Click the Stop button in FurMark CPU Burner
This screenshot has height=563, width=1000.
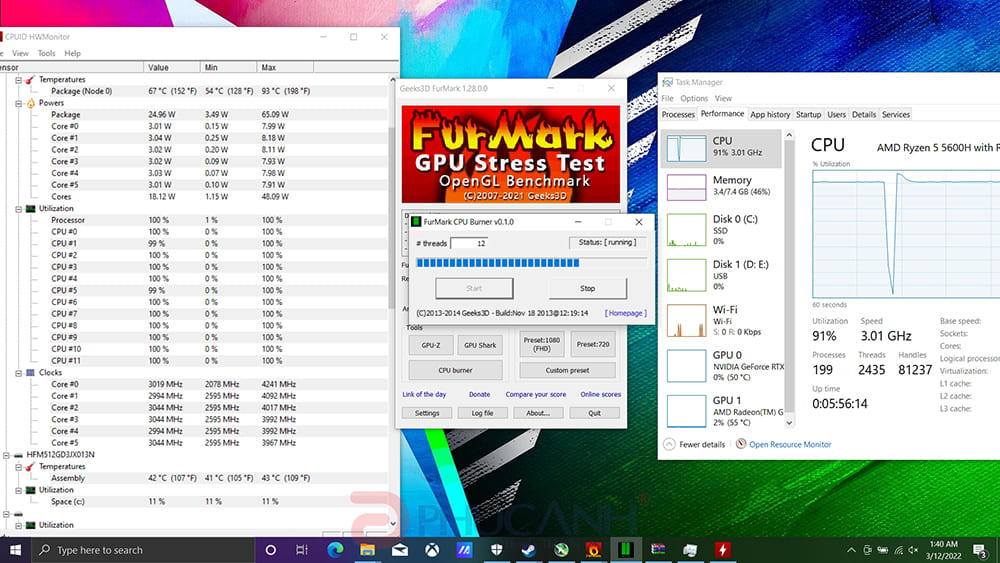[587, 289]
